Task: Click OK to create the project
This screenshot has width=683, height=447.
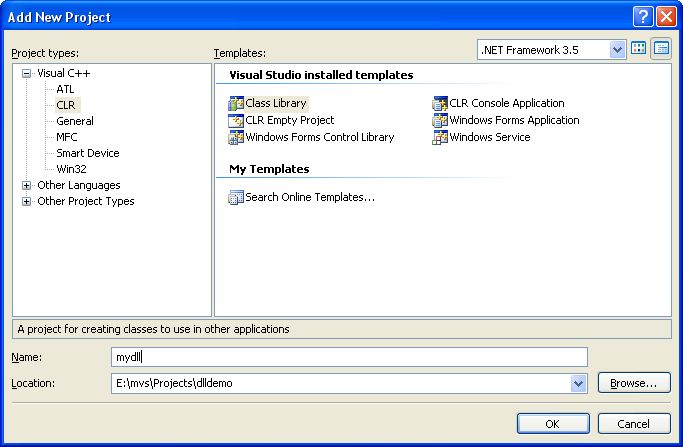Action: (x=553, y=424)
